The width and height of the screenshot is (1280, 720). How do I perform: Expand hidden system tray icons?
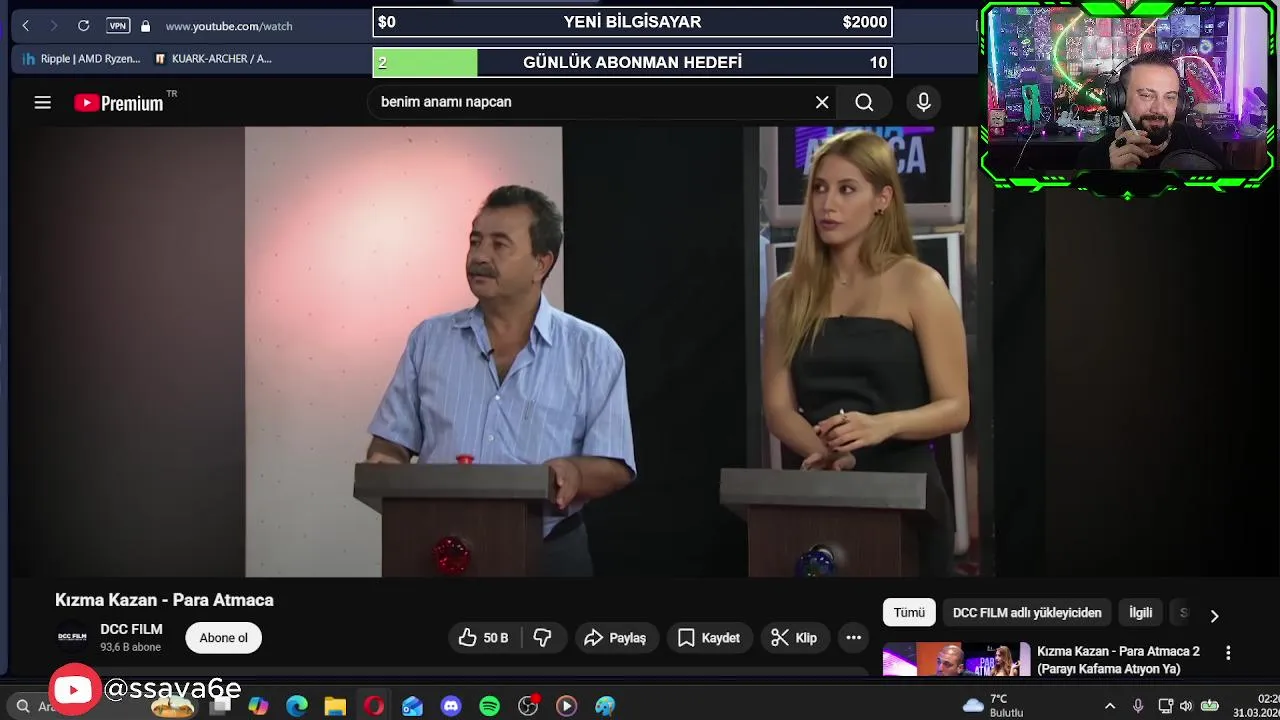(x=1110, y=706)
